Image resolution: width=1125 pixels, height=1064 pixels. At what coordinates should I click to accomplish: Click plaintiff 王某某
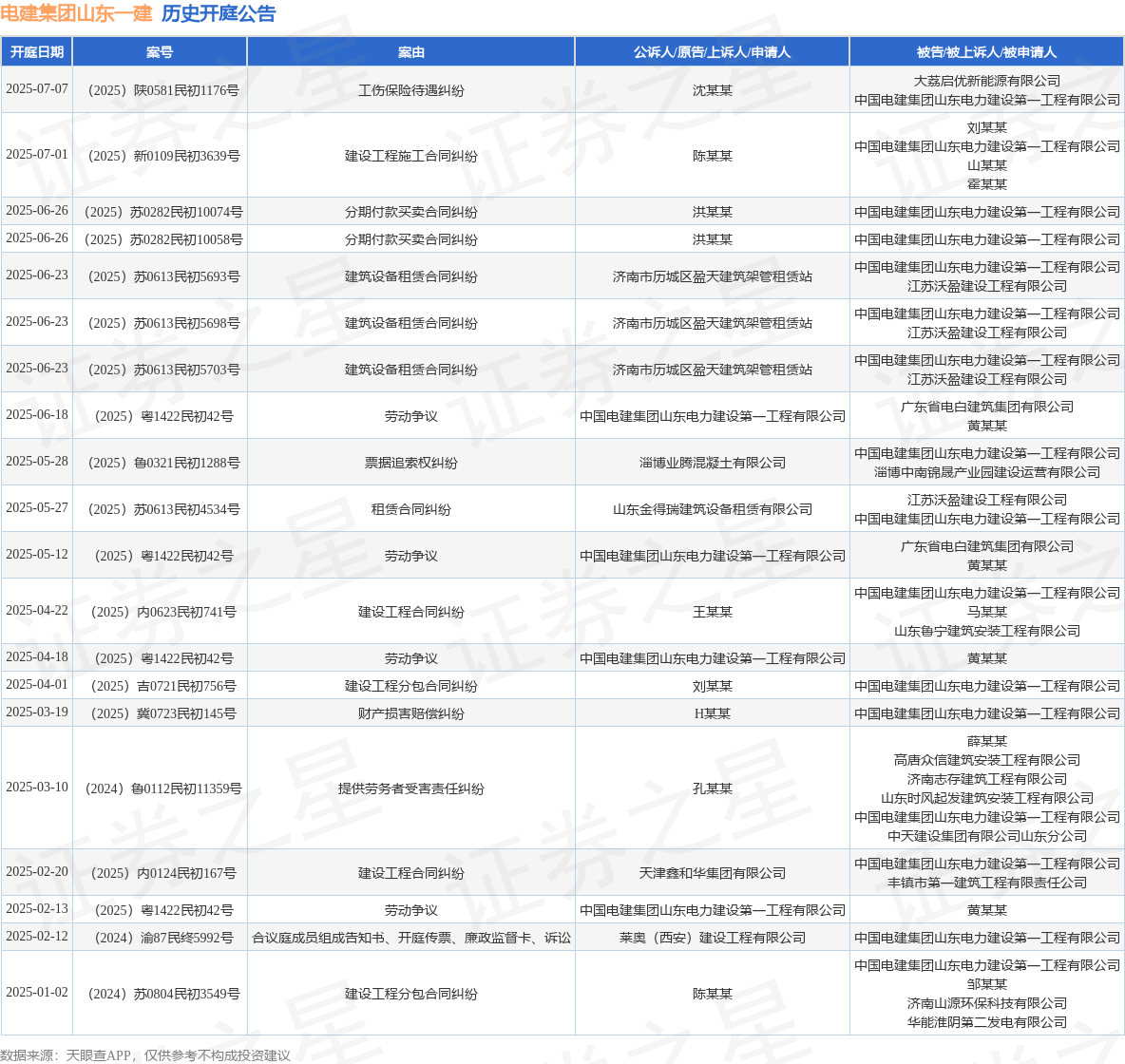point(713,613)
